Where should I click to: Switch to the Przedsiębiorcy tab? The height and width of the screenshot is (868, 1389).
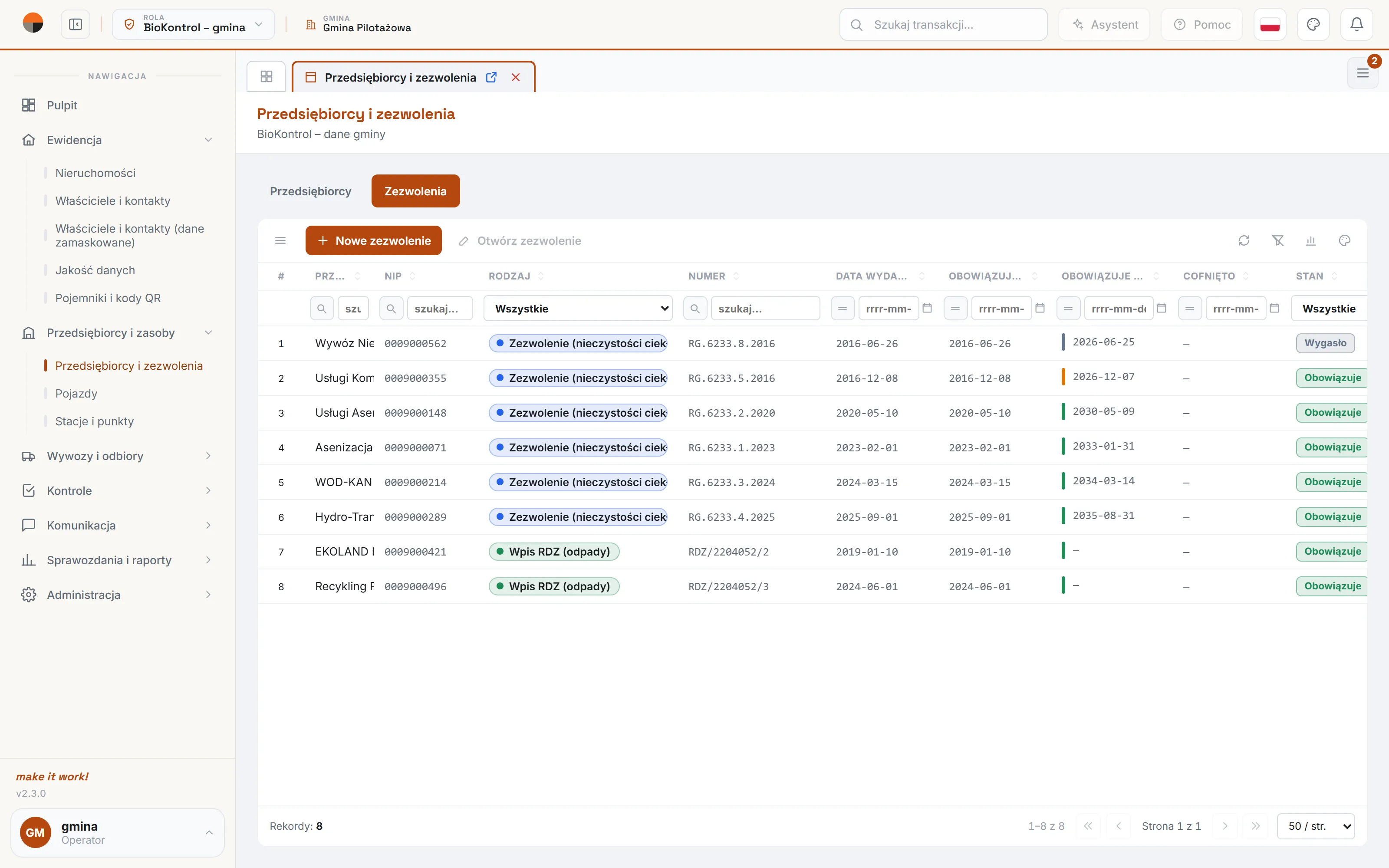coord(310,191)
